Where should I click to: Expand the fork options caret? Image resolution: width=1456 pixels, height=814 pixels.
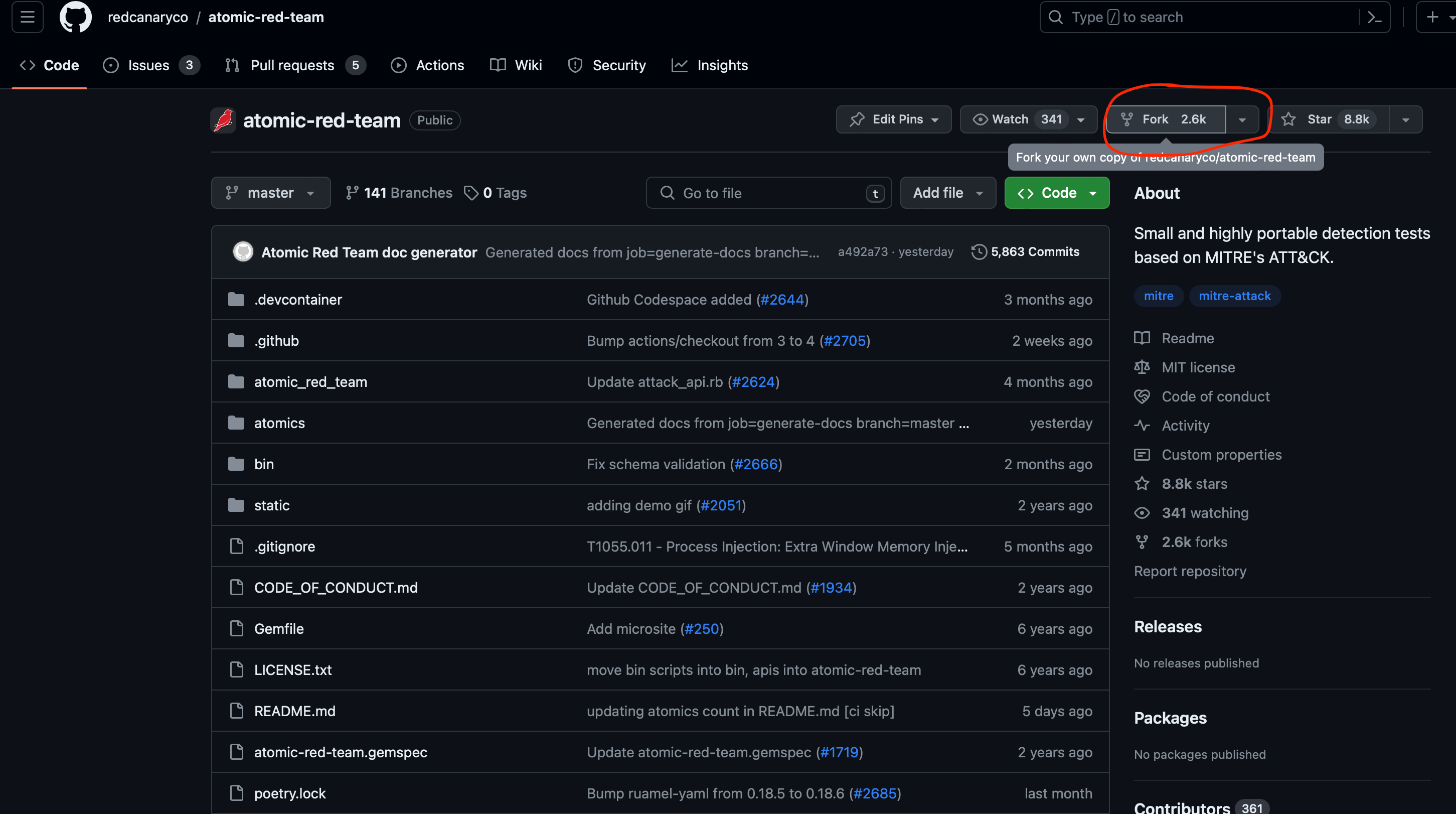coord(1242,119)
